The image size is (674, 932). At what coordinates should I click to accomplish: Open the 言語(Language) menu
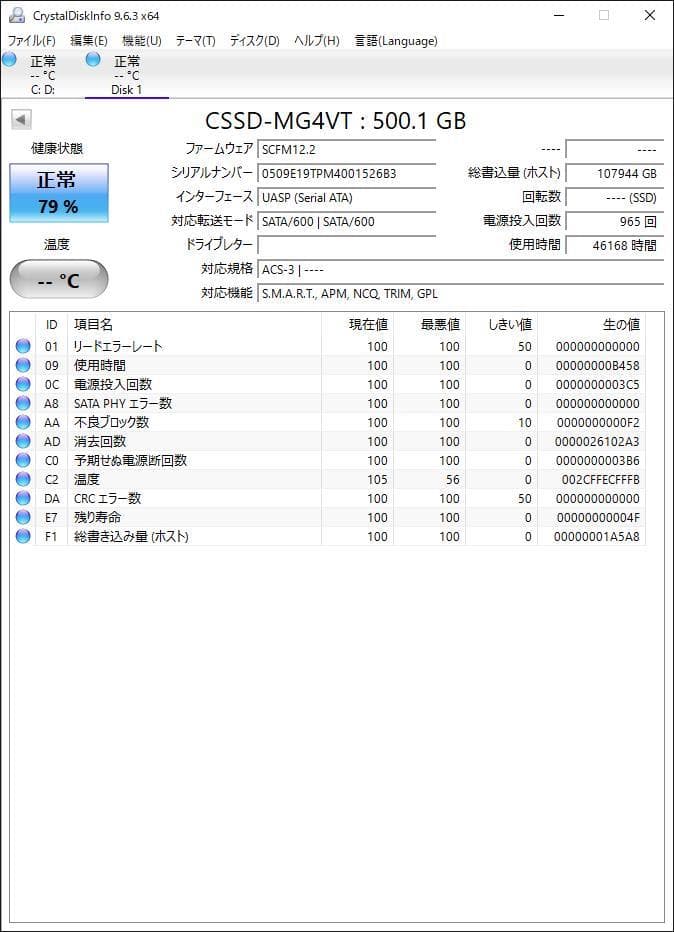(x=396, y=41)
